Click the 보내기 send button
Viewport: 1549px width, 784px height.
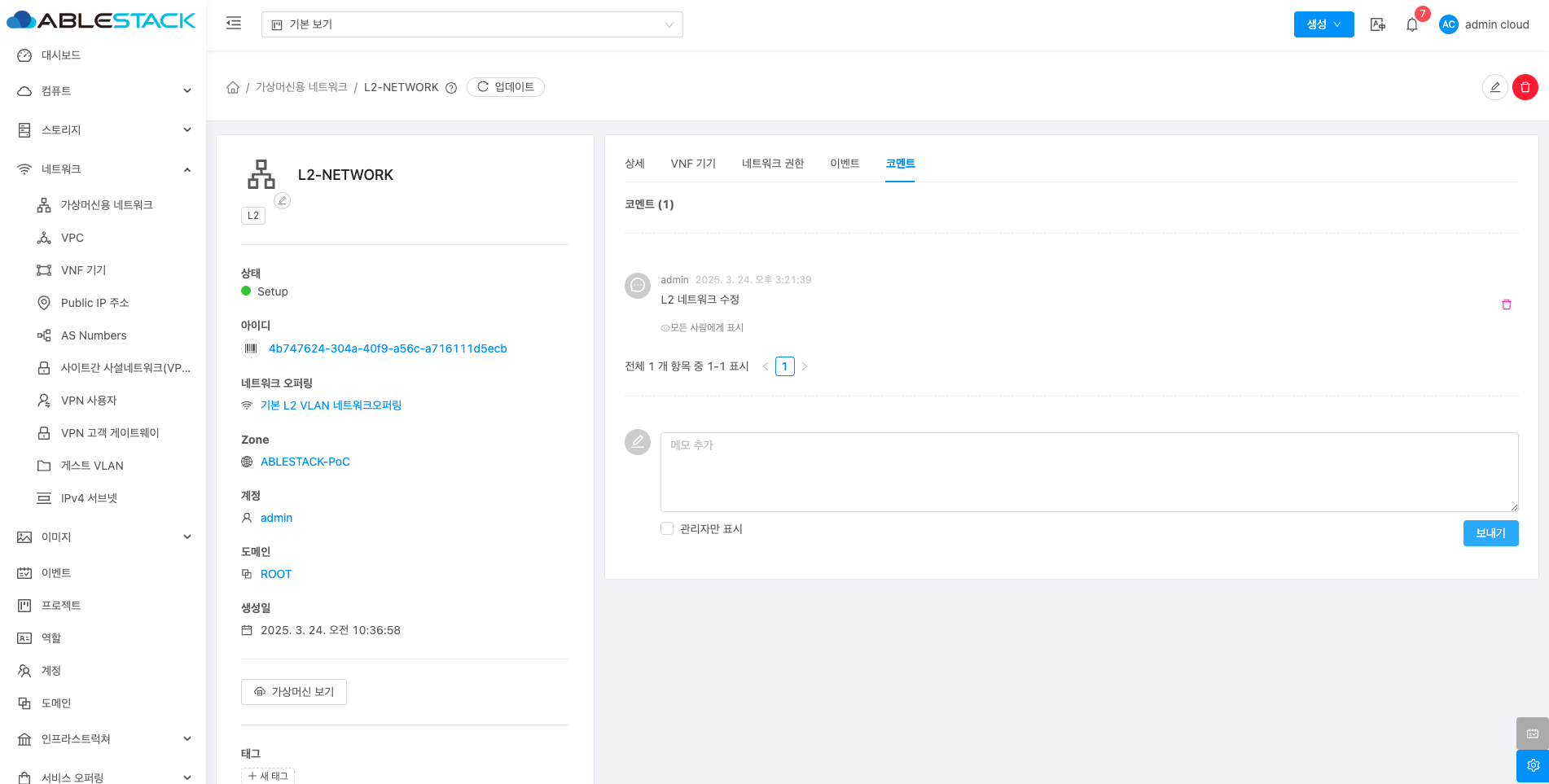(x=1490, y=533)
